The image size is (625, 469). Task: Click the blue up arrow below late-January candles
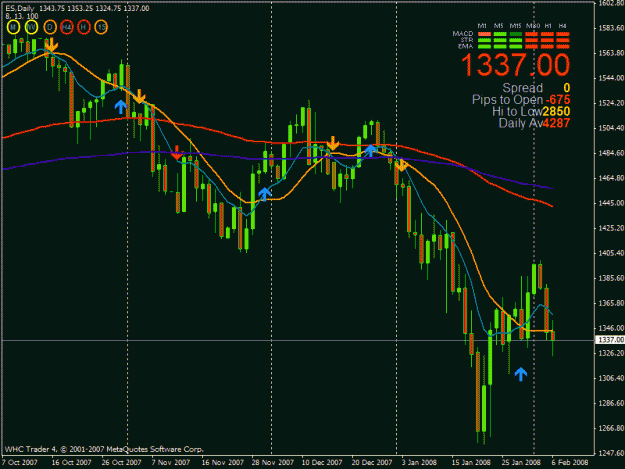pos(521,374)
